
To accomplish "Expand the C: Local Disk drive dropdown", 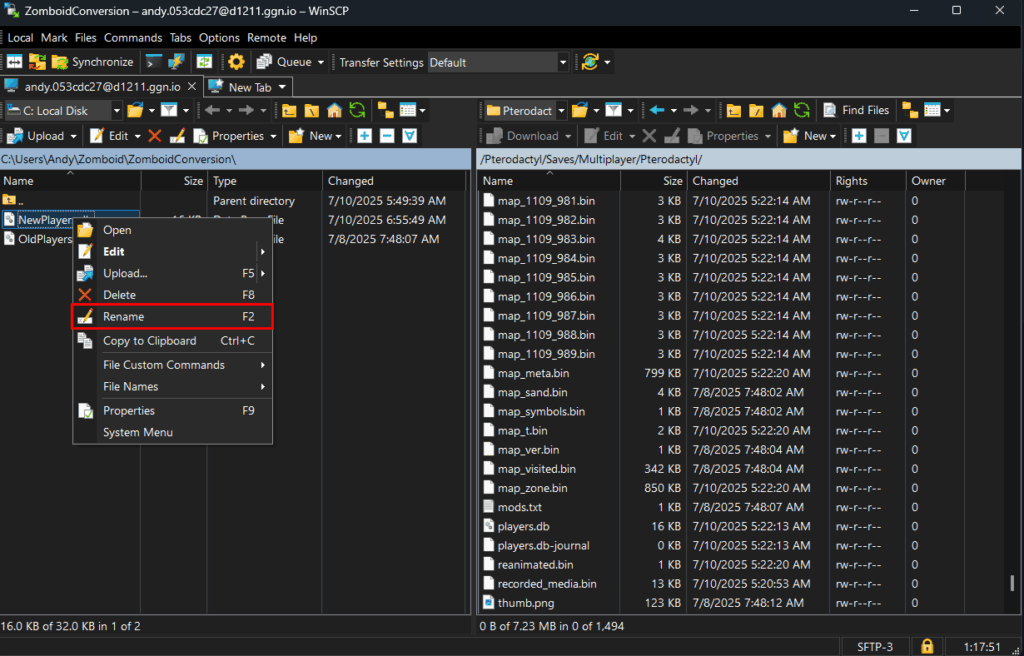I will click(117, 110).
